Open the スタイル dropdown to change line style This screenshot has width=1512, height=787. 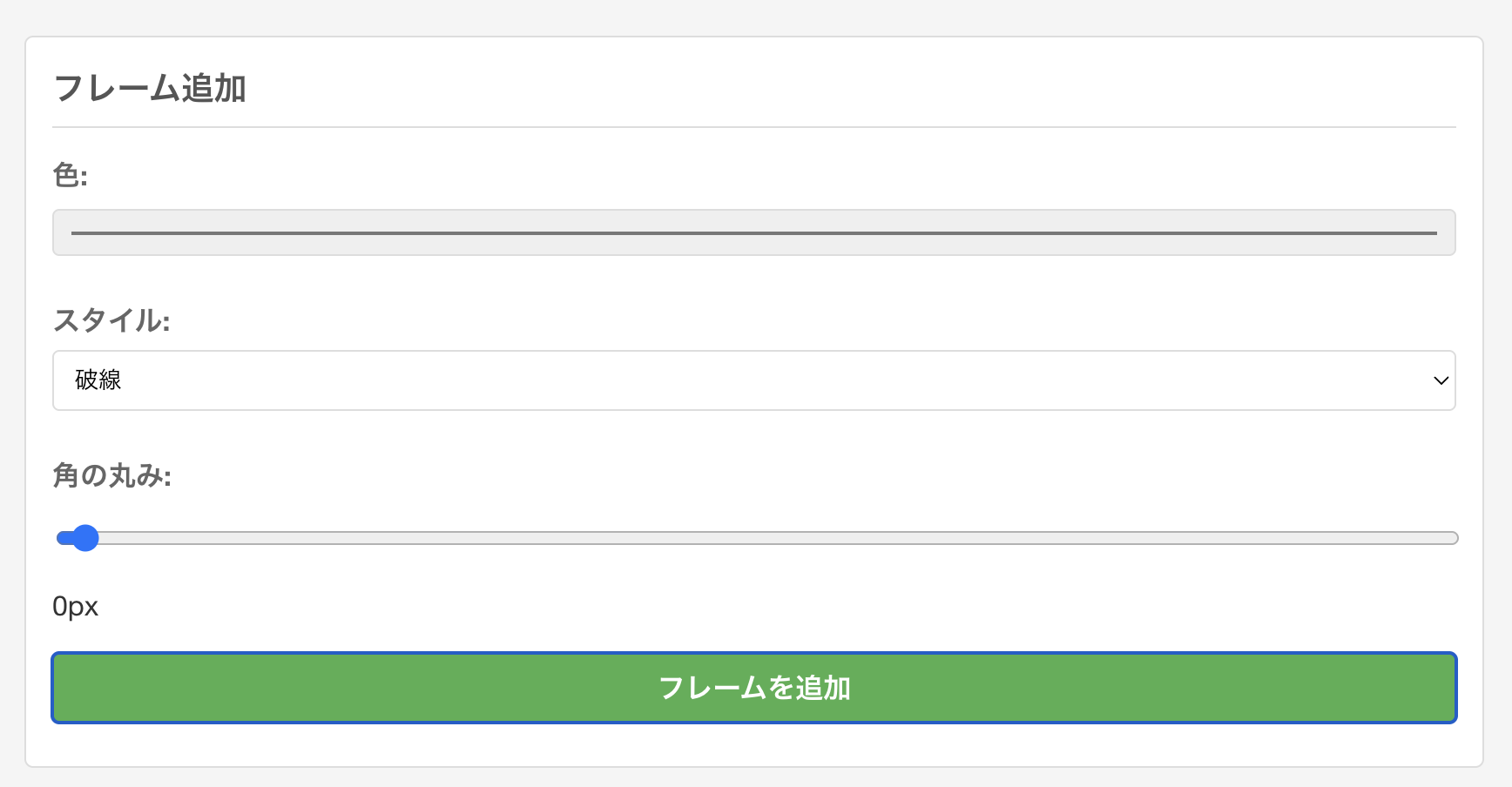coord(753,380)
